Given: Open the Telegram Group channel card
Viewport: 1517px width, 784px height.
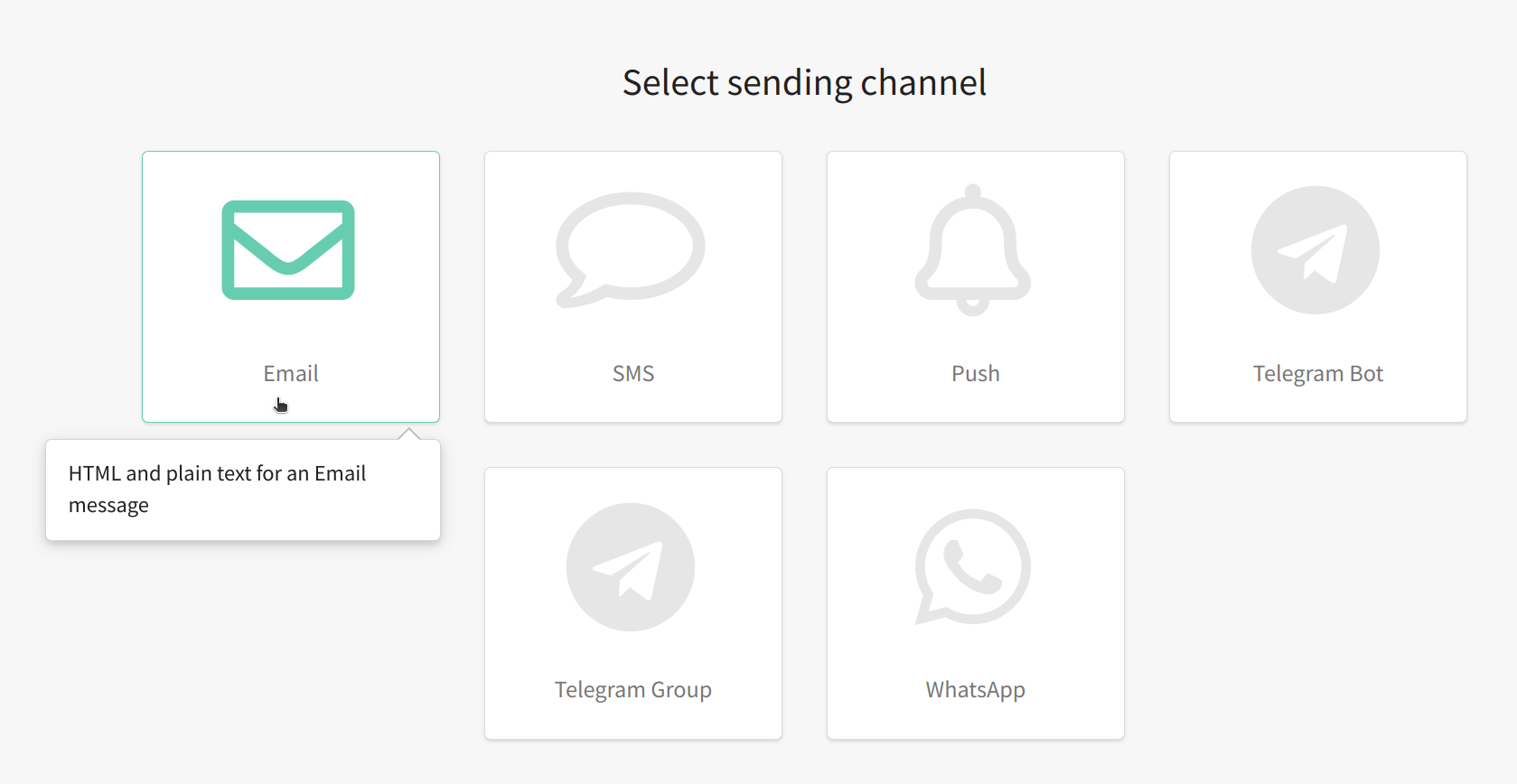Looking at the screenshot, I should point(633,603).
